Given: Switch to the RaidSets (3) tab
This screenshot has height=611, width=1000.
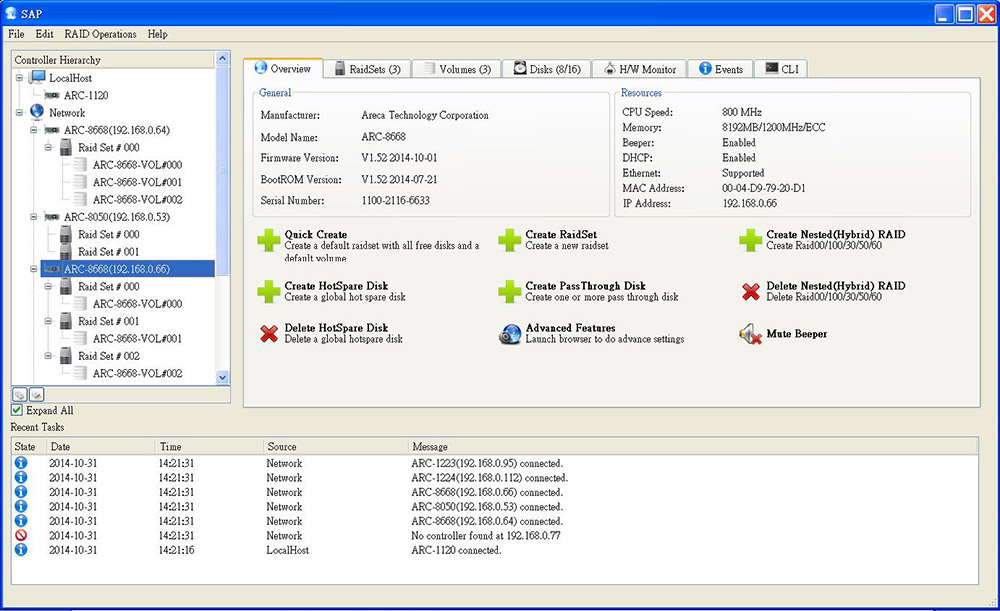Looking at the screenshot, I should (x=367, y=69).
